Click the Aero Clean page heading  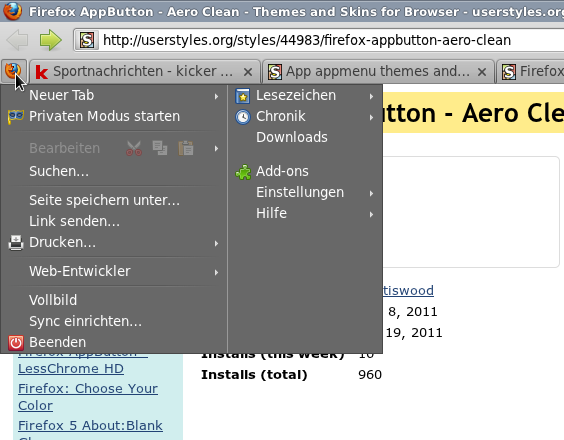(x=473, y=113)
